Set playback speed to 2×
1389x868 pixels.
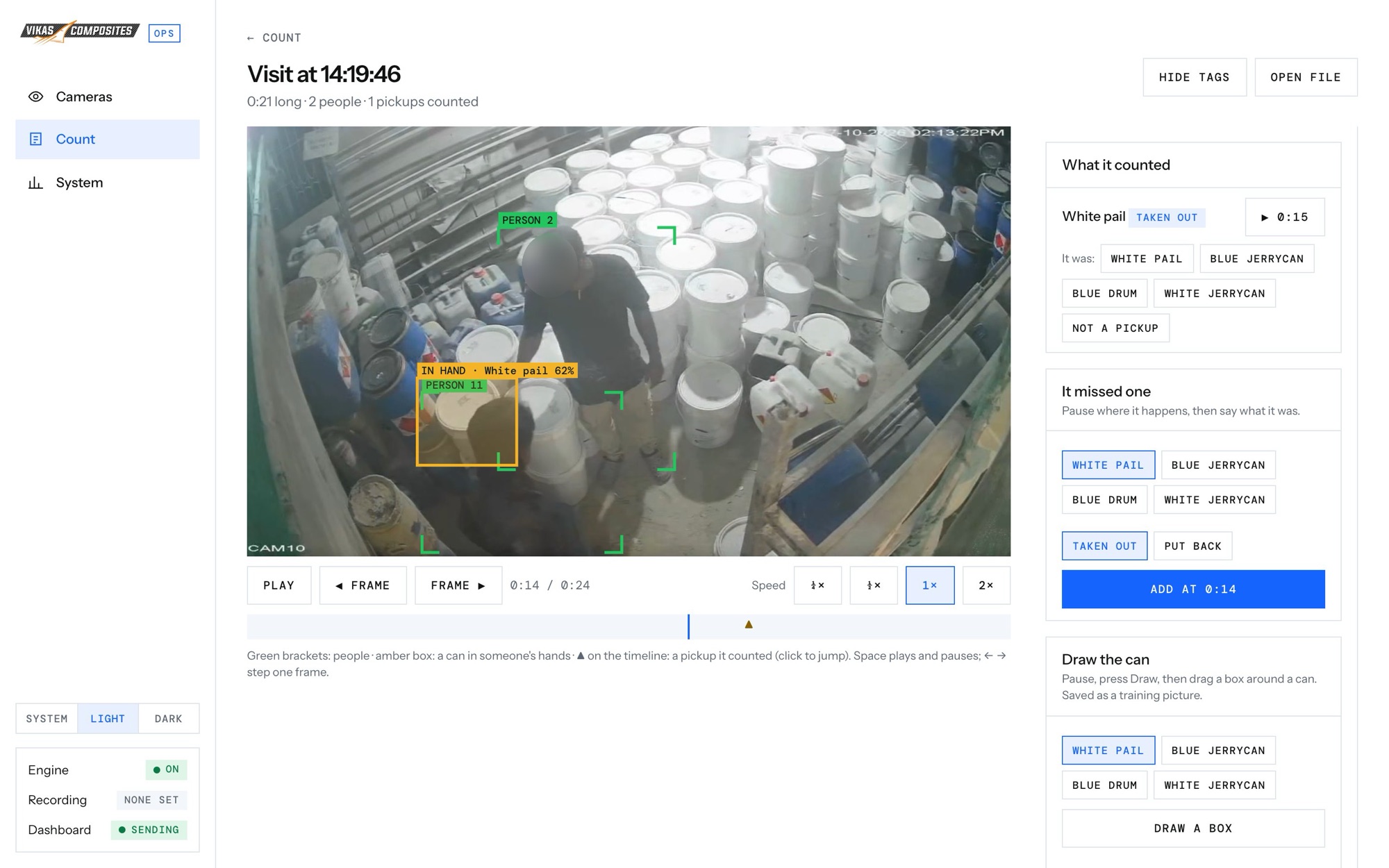[x=986, y=585]
